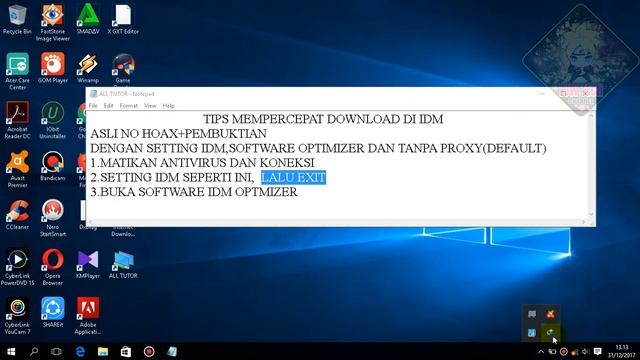
Task: Open the taskbar clock and date
Action: tap(621, 351)
